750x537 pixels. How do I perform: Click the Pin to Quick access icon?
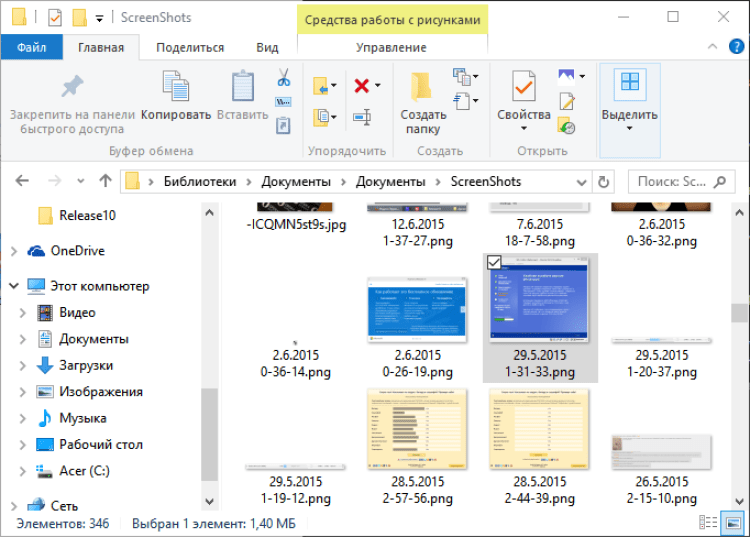tap(72, 87)
